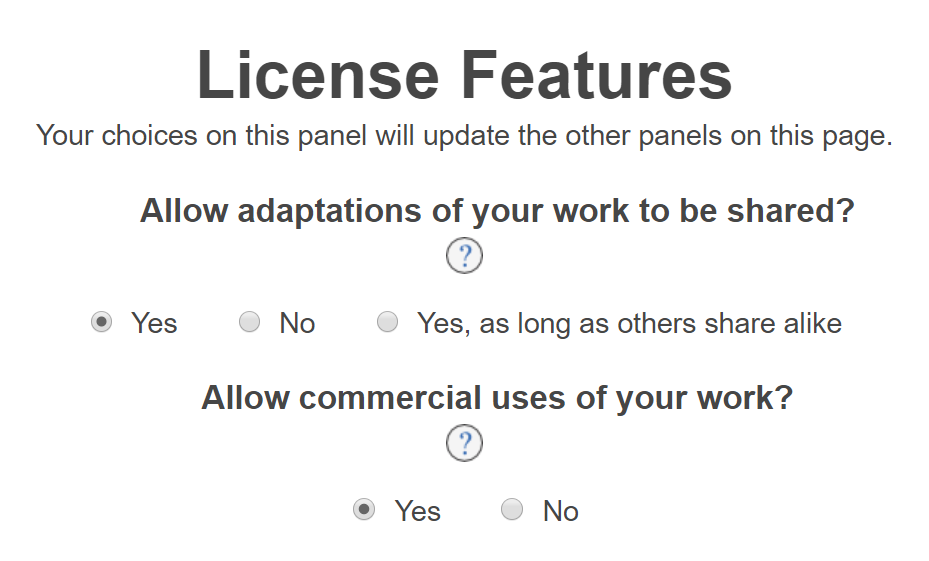
Task: Click the 'Your choices on this panel' description
Action: pyautogui.click(x=464, y=136)
